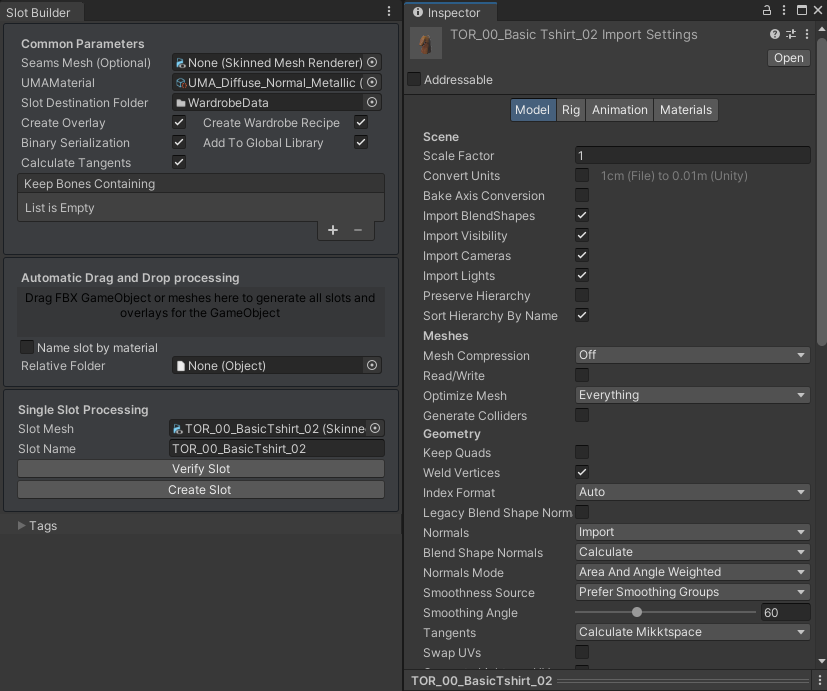
Task: Switch to the Materials tab
Action: coord(686,110)
